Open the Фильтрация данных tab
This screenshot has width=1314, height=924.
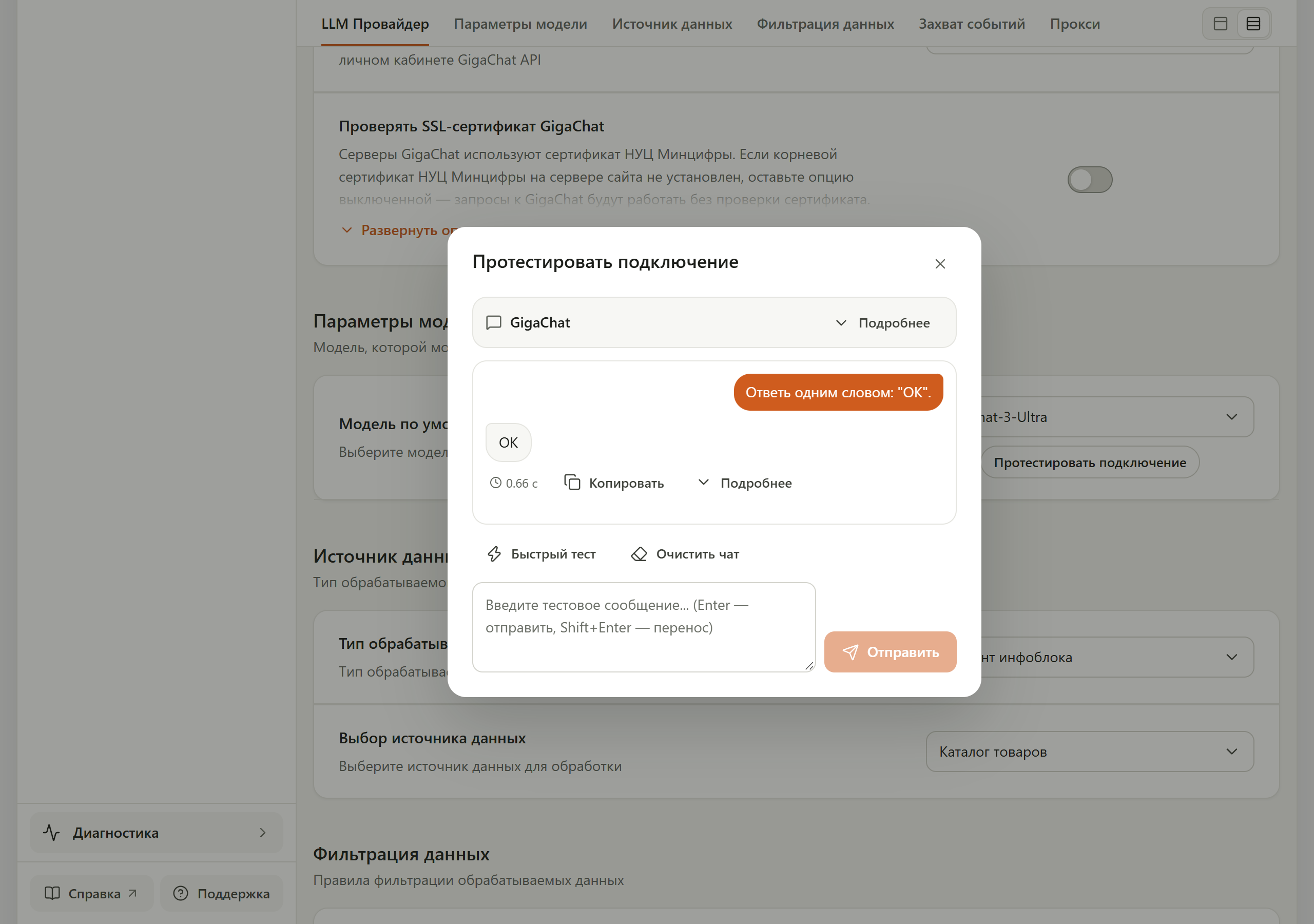pos(825,24)
